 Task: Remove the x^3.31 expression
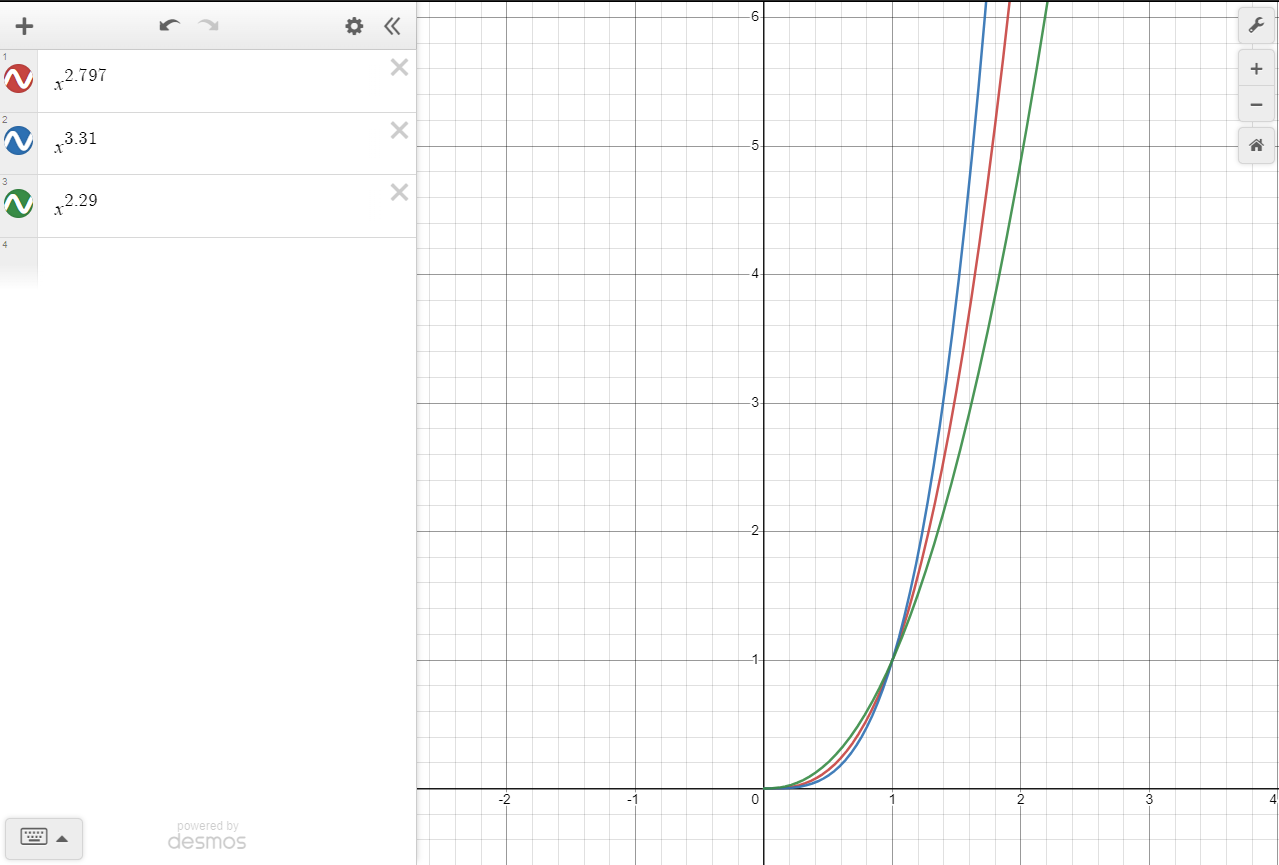pyautogui.click(x=399, y=129)
